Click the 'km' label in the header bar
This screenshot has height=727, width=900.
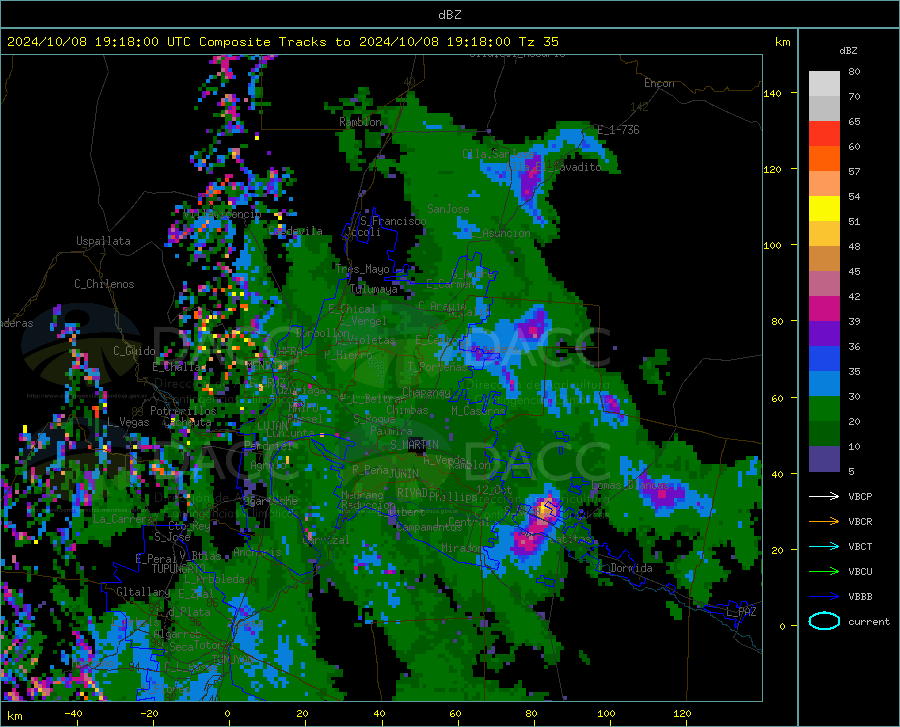tap(782, 42)
